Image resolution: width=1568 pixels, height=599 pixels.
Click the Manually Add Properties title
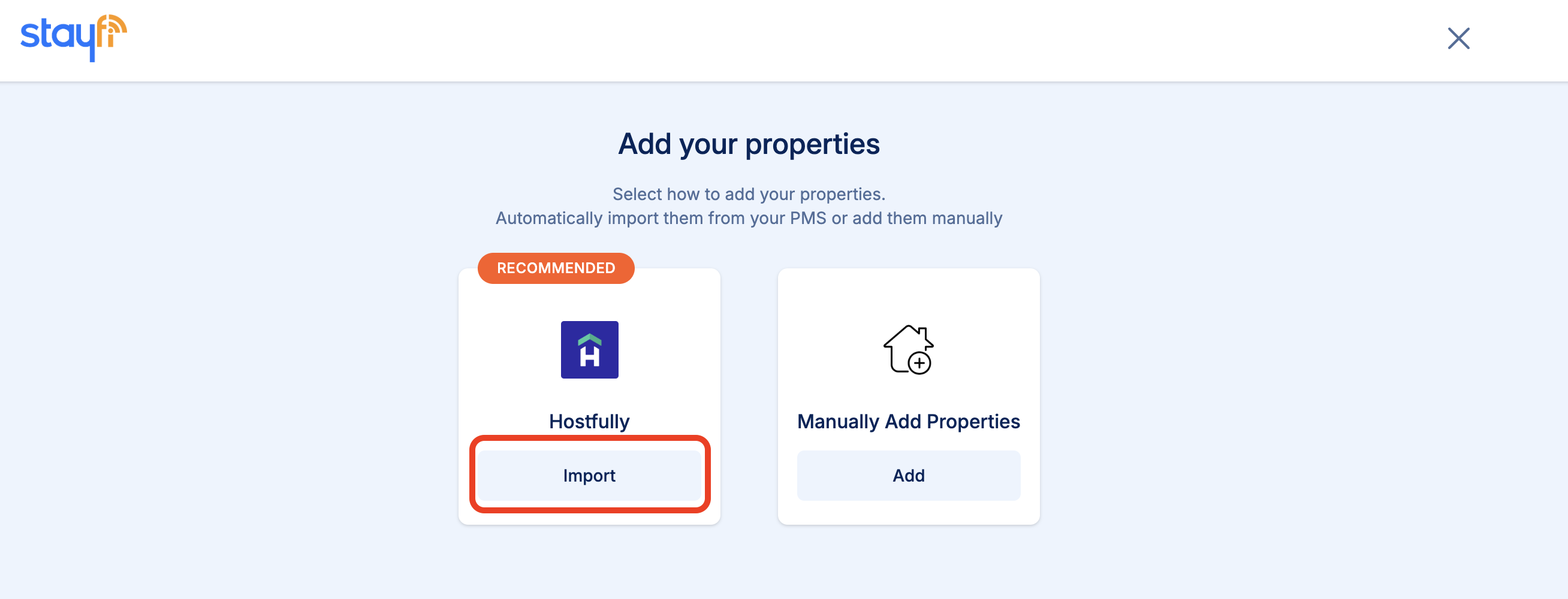[x=907, y=422]
